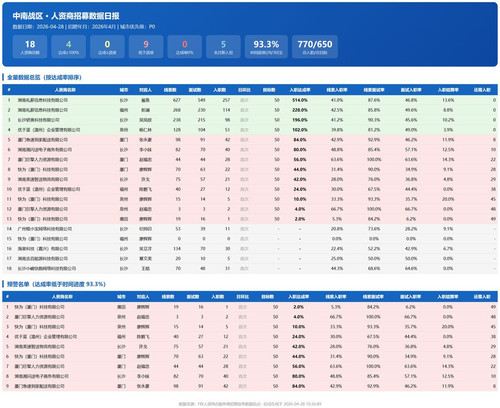500x408 pixels.
Task: Click the cell showing 627
Action: (x=177, y=100)
